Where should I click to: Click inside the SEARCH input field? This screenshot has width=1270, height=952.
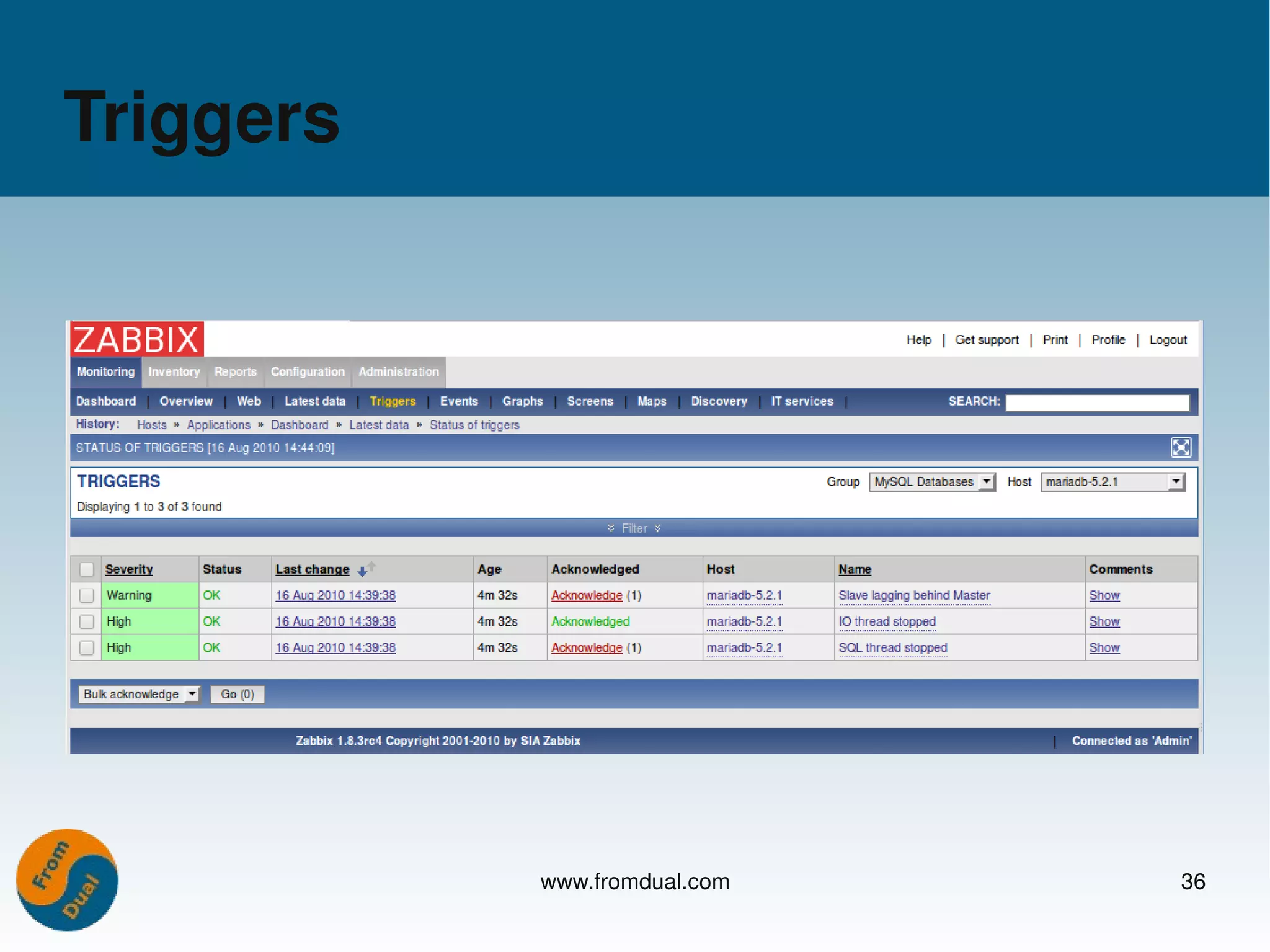click(x=1097, y=403)
